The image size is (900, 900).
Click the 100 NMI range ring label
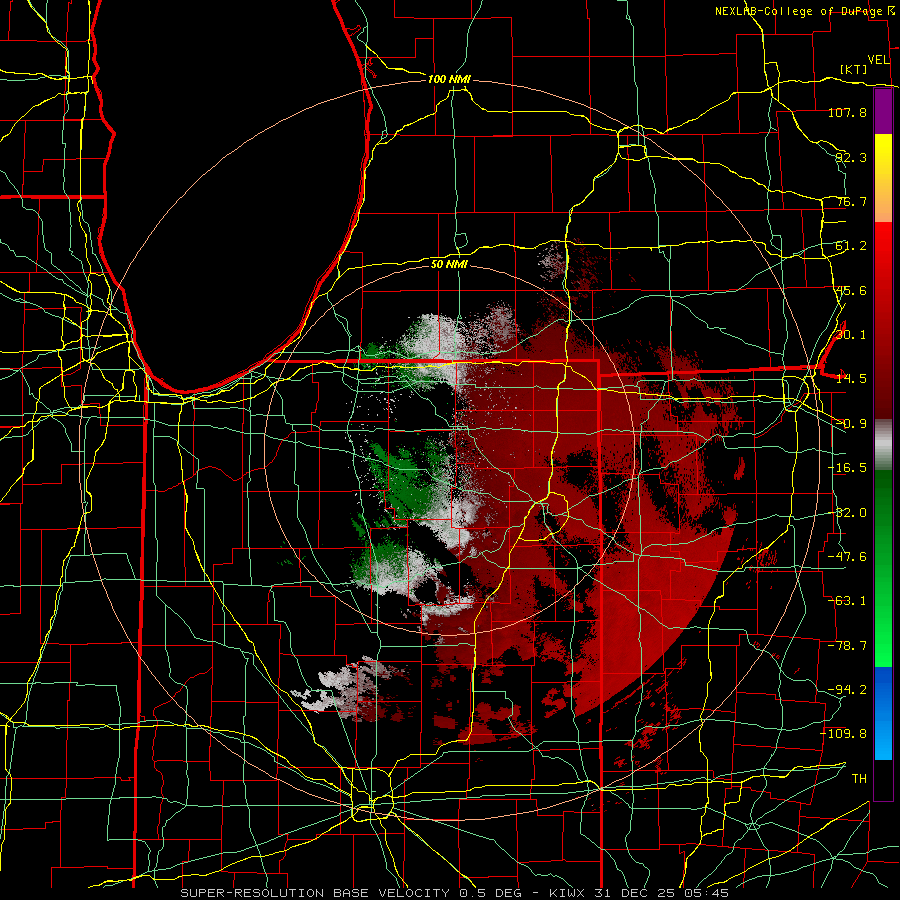pos(449,79)
